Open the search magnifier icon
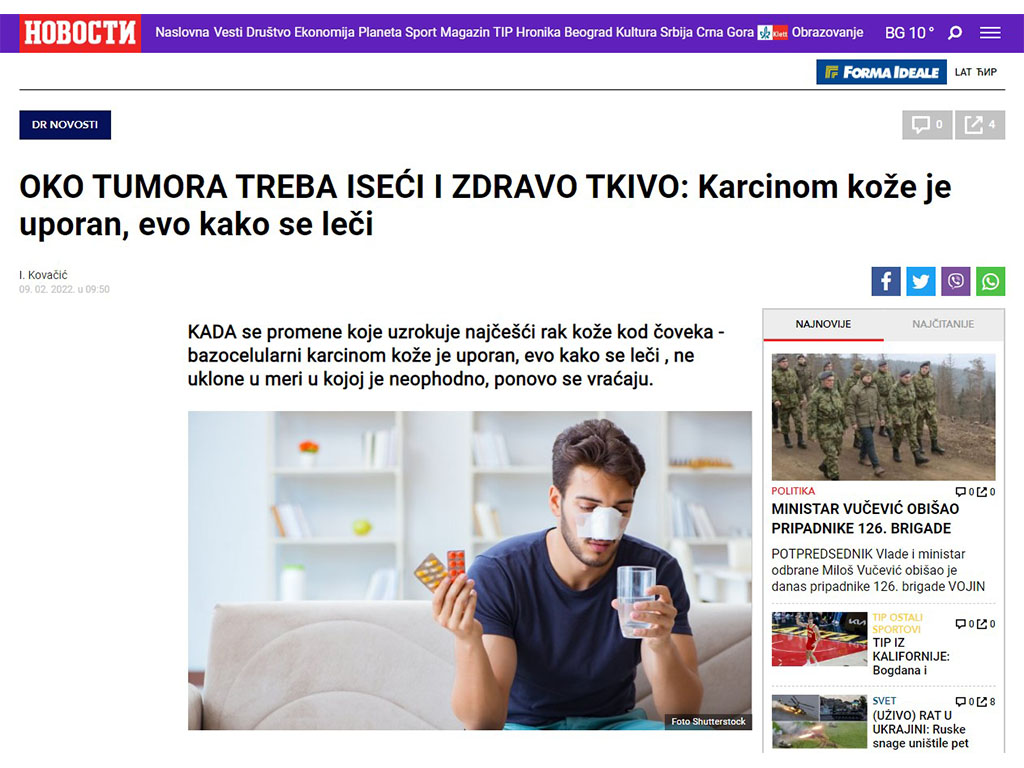 tap(955, 33)
